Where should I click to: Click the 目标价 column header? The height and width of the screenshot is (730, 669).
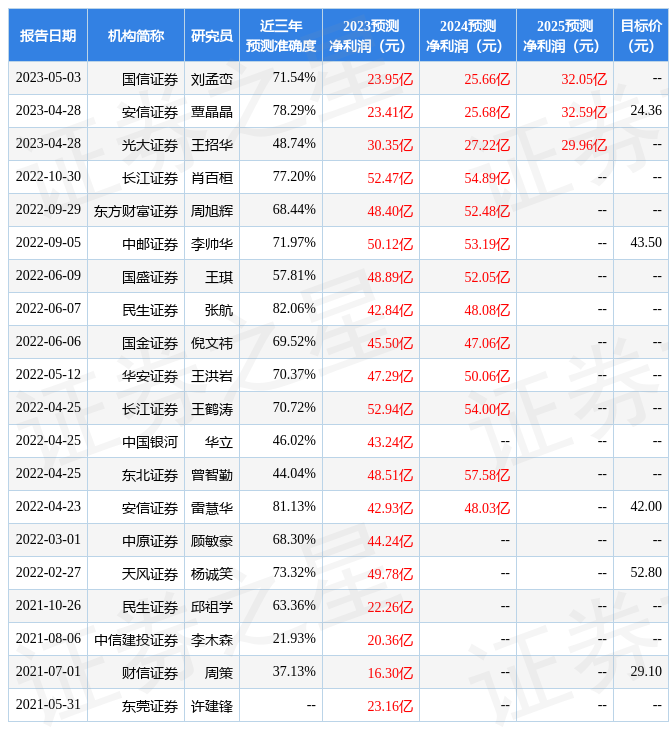point(641,35)
